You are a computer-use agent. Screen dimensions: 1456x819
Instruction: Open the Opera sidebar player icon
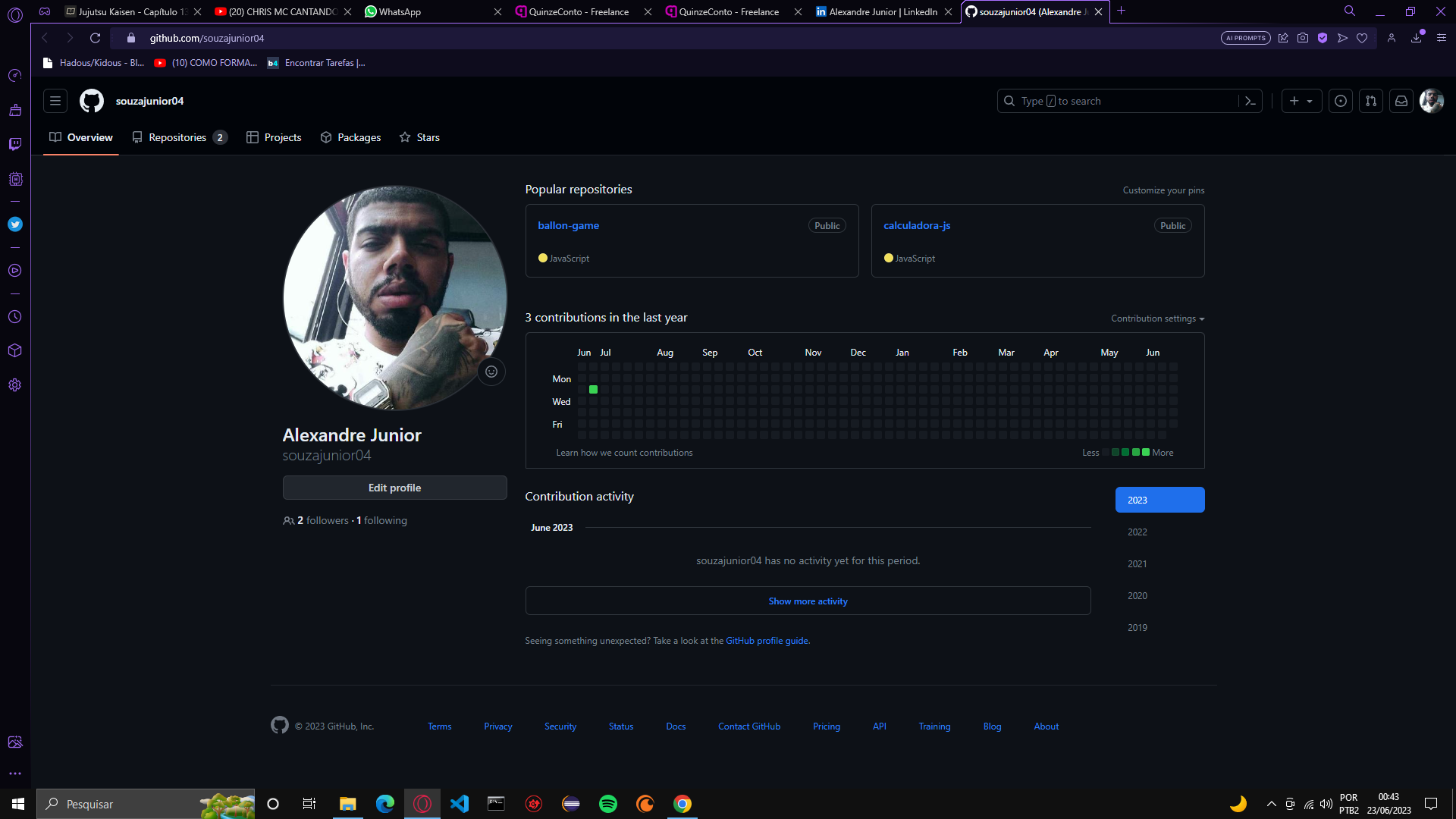(15, 271)
